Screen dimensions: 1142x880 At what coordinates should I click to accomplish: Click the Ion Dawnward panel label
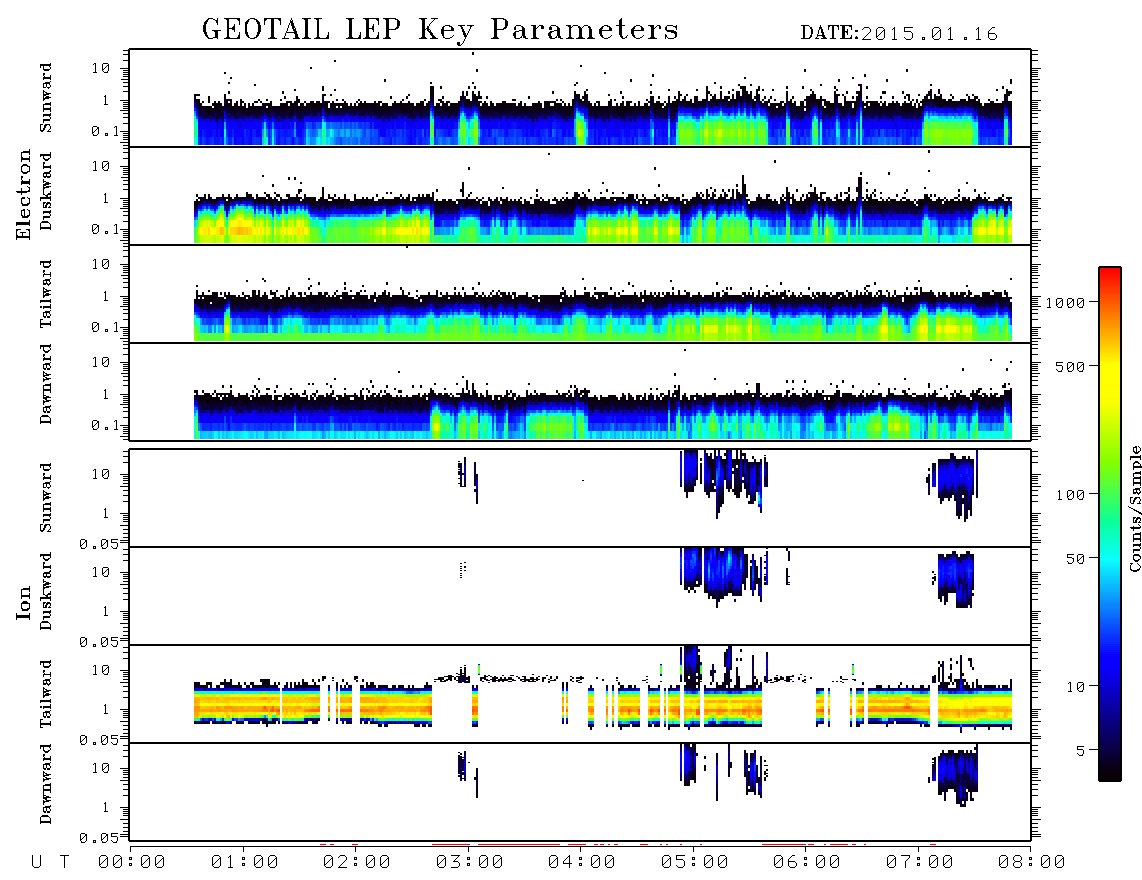tap(45, 784)
